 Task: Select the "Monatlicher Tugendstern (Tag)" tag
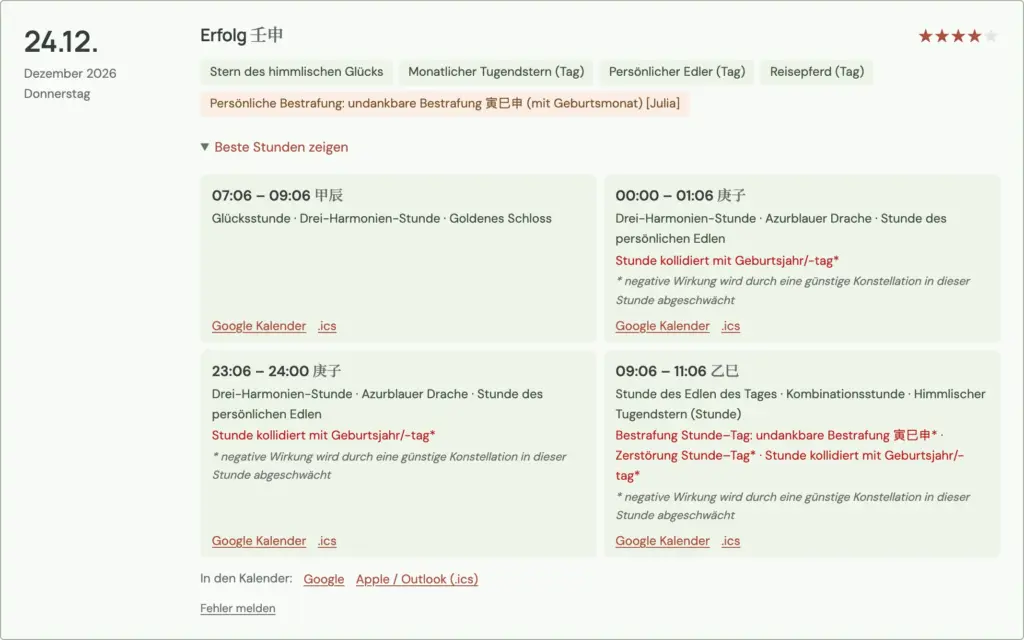[x=496, y=72]
